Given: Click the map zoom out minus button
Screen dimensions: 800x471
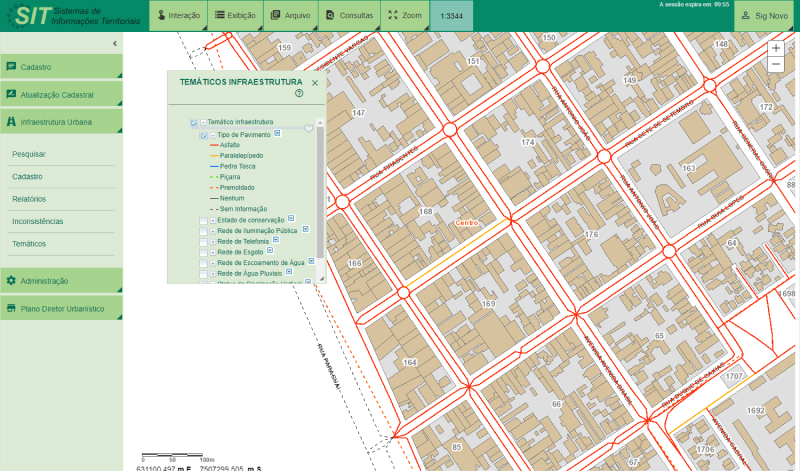Looking at the screenshot, I should click(x=776, y=64).
